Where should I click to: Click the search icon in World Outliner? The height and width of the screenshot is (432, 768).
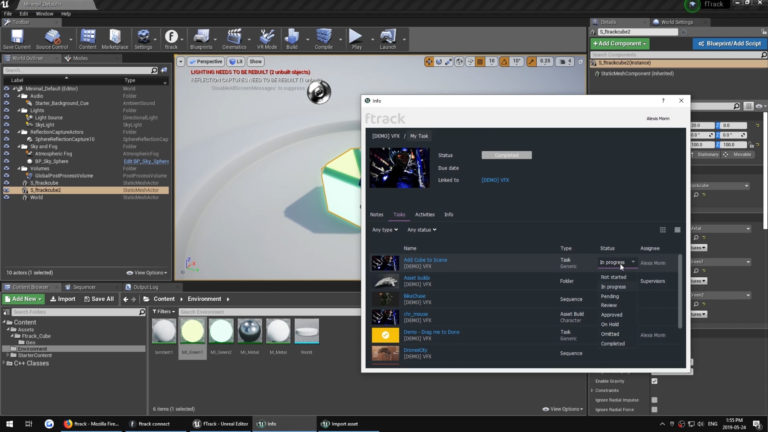(154, 71)
